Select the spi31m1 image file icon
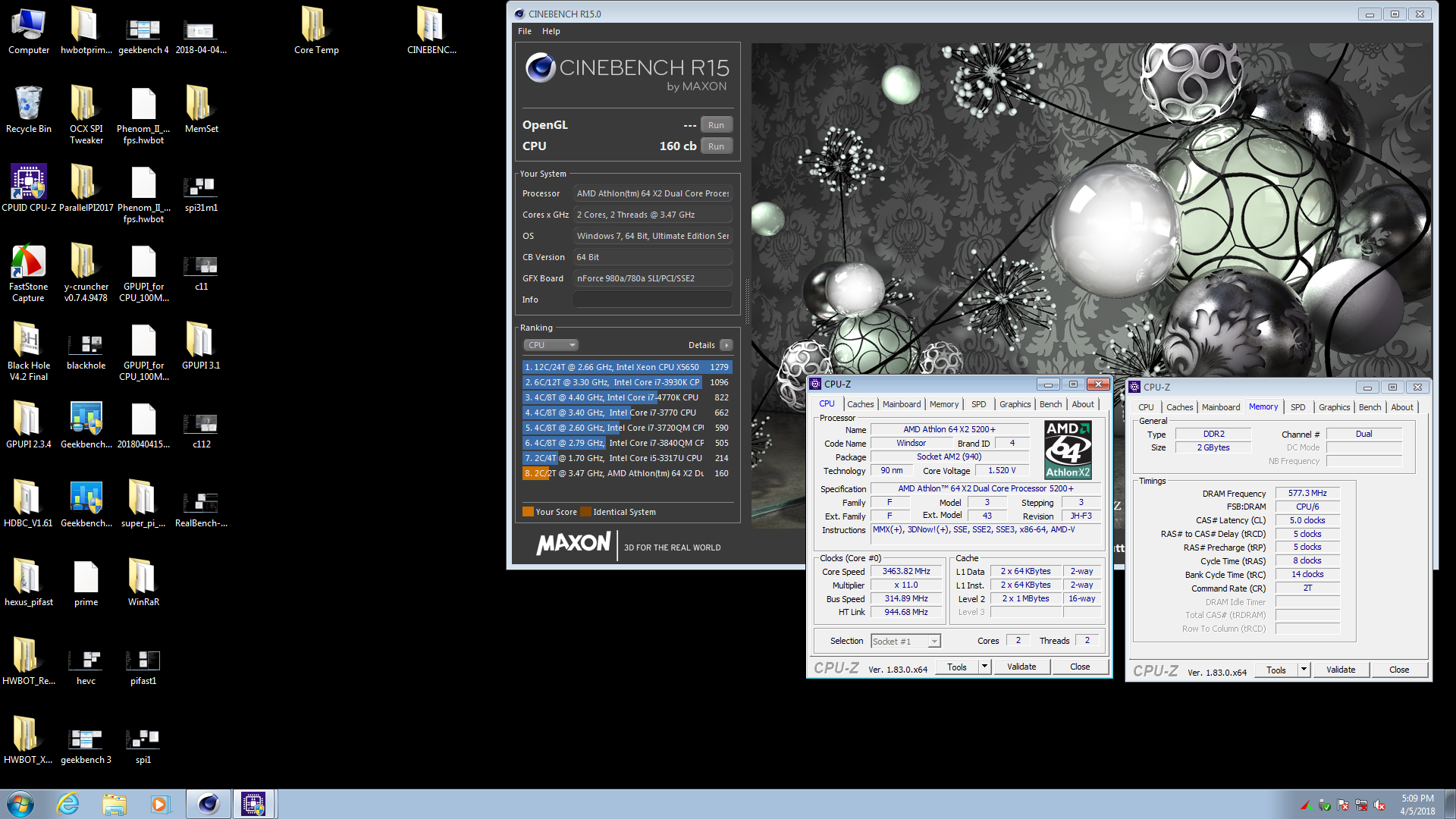Screen dimensions: 1456x819 [201, 194]
